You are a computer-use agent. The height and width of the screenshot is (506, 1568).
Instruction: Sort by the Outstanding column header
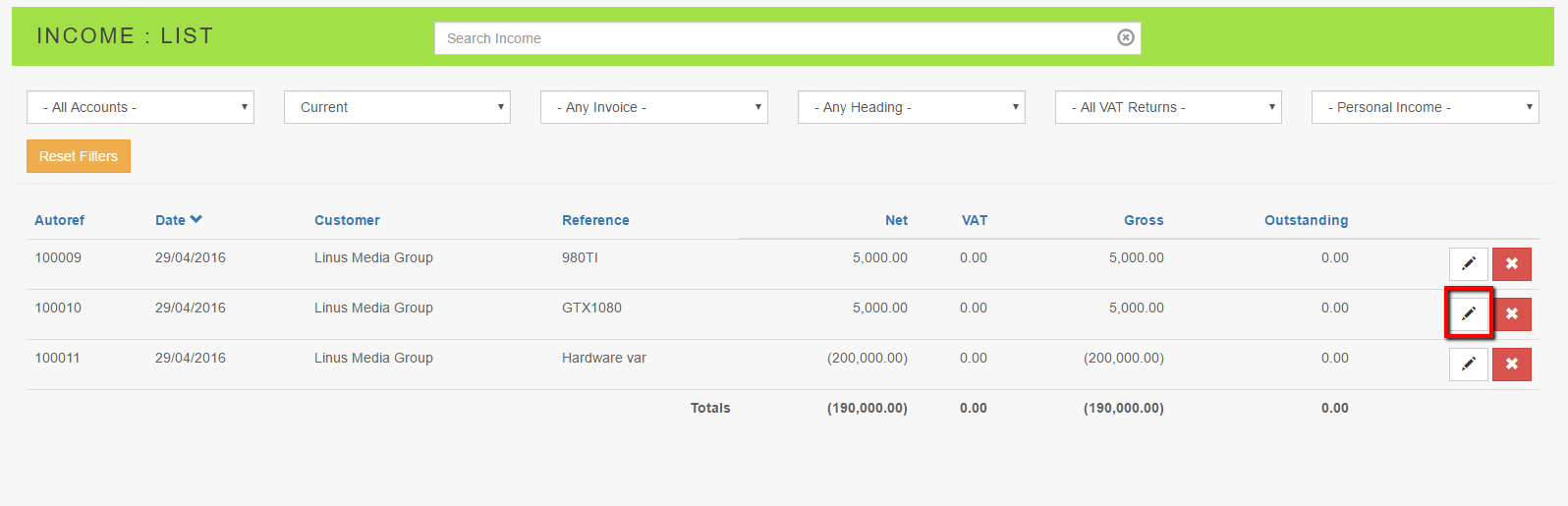point(1306,220)
